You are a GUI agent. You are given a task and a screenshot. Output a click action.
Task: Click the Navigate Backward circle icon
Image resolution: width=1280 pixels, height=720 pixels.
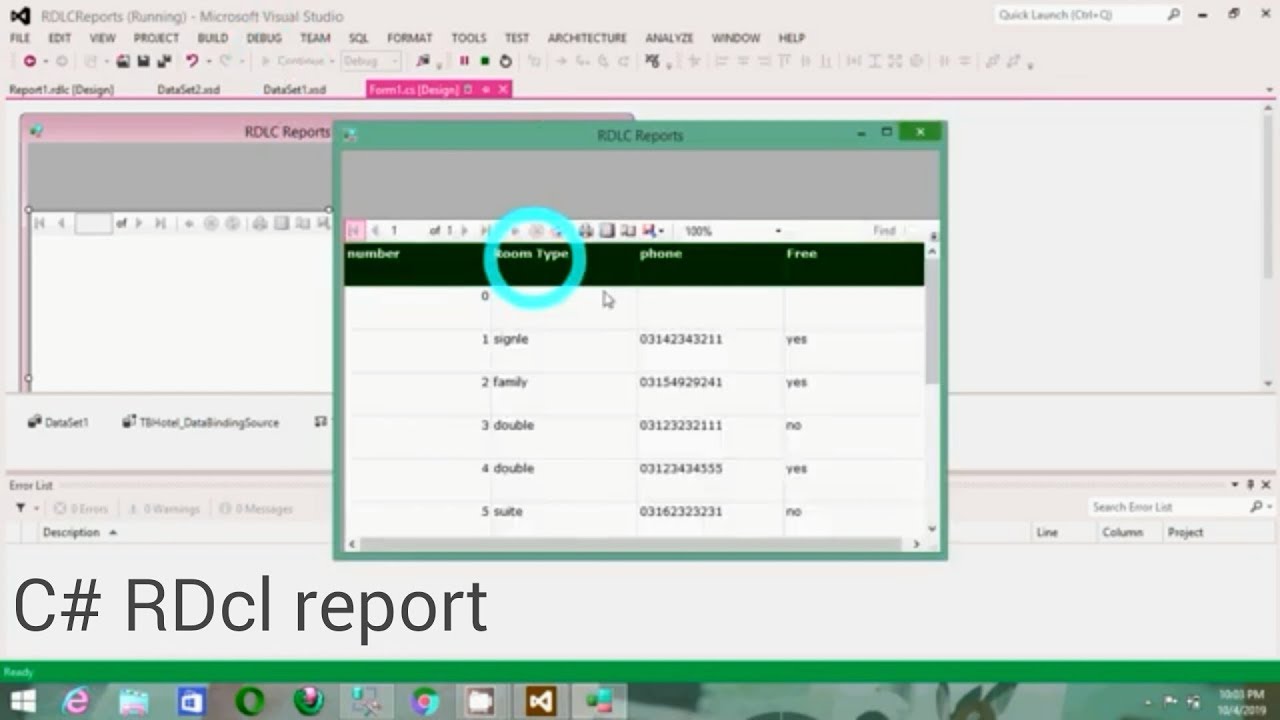click(x=30, y=61)
